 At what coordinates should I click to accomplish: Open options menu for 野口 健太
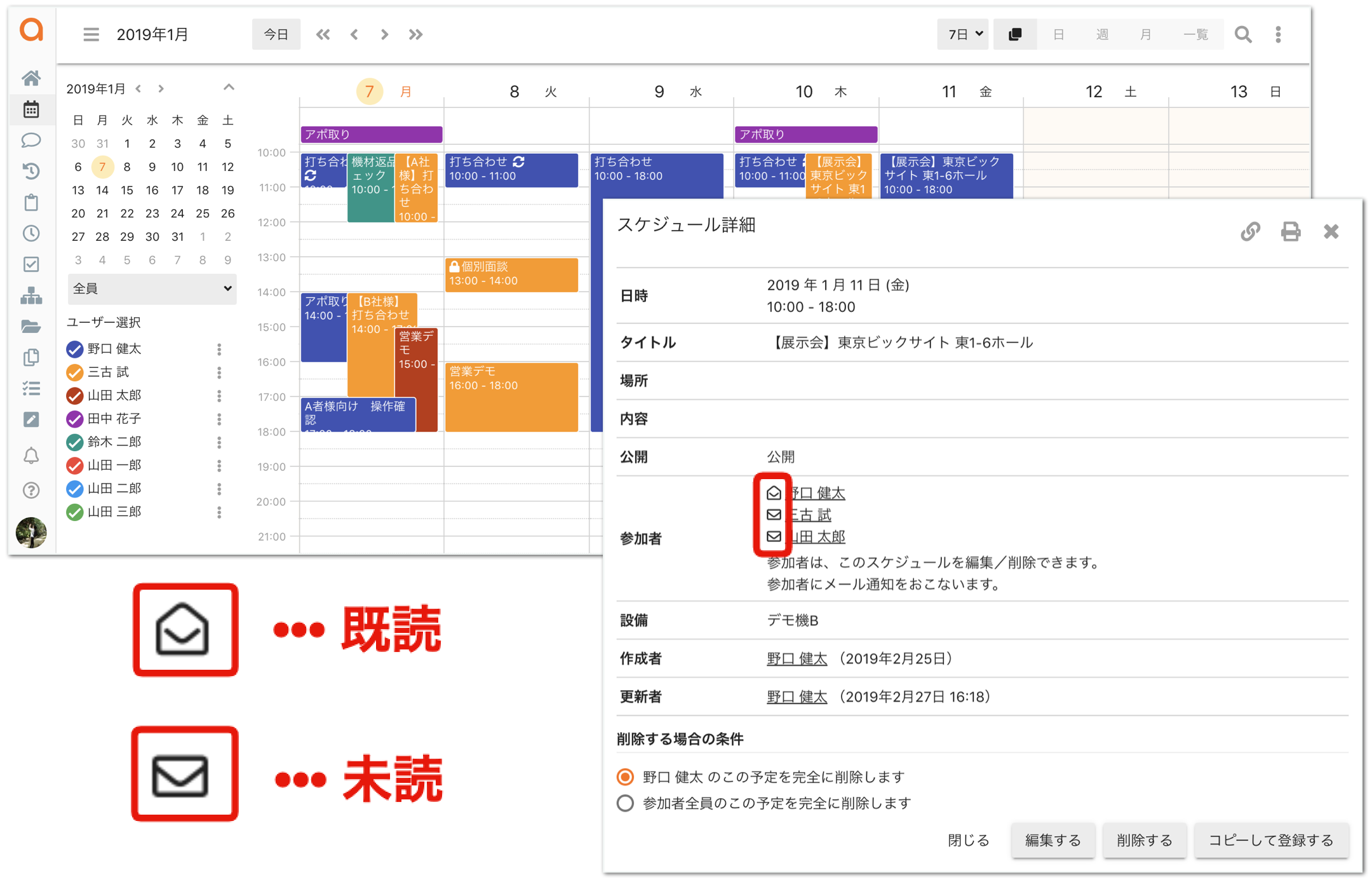219,349
